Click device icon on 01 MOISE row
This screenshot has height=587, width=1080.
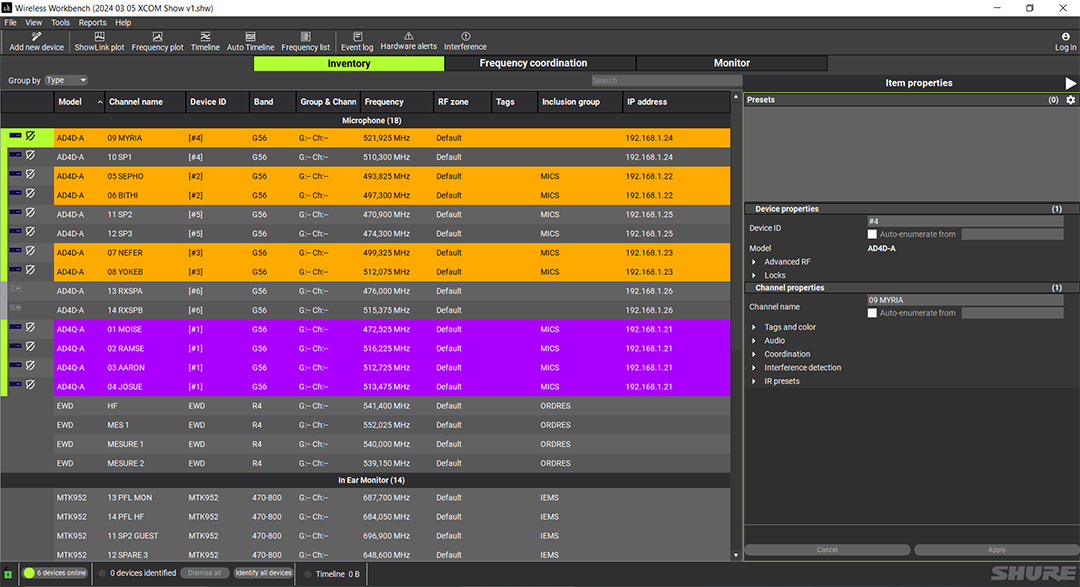click(15, 327)
